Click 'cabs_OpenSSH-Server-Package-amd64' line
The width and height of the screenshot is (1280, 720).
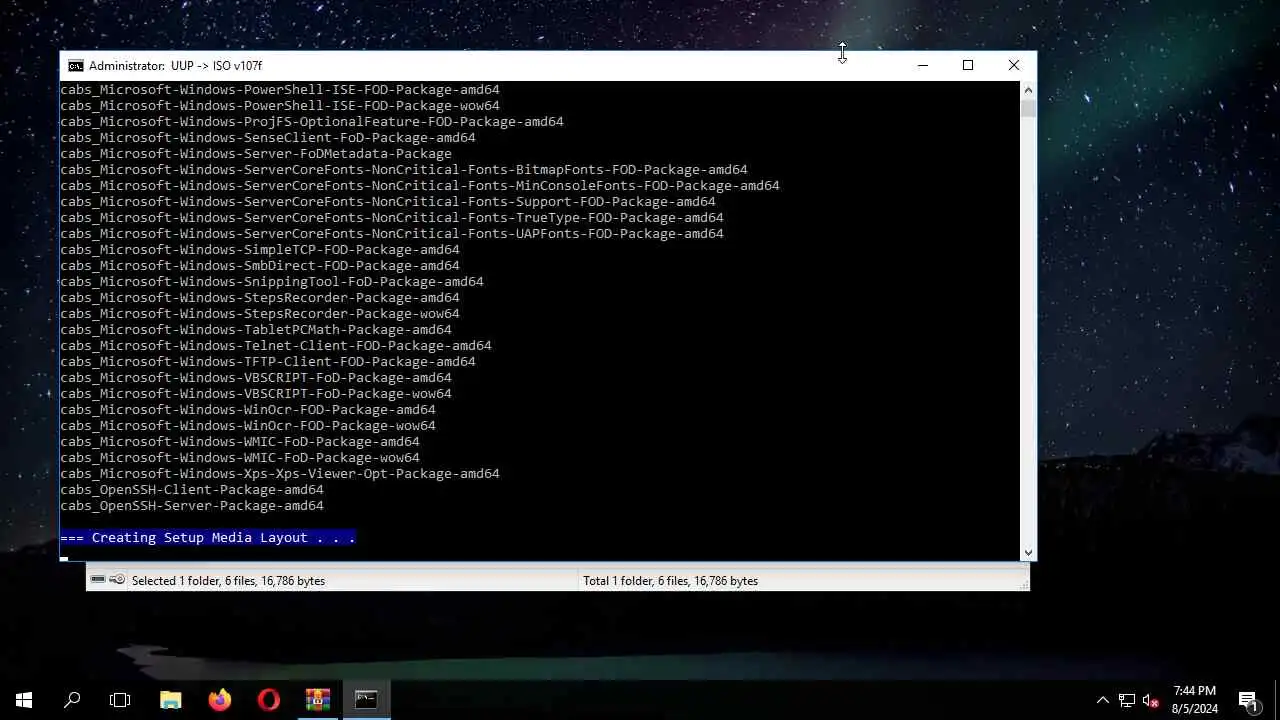(192, 506)
